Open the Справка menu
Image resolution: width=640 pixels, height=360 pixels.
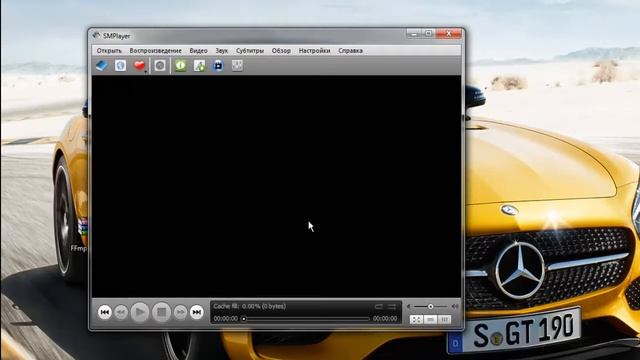pyautogui.click(x=350, y=51)
